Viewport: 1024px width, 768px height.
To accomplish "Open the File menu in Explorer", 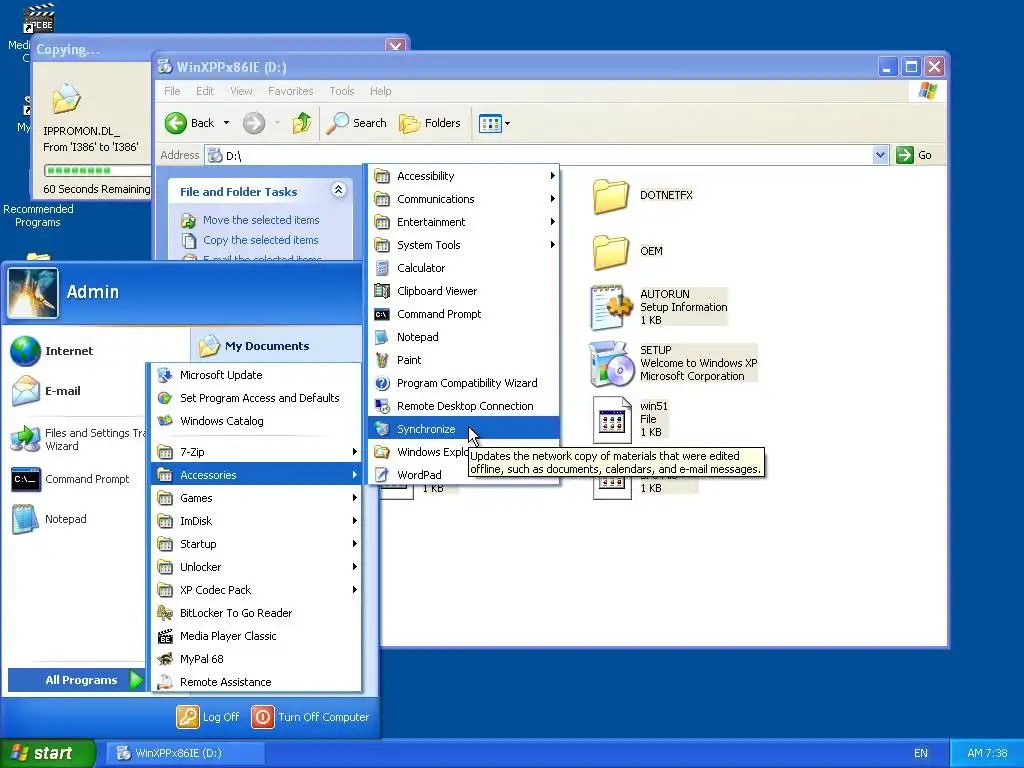I will click(x=172, y=91).
